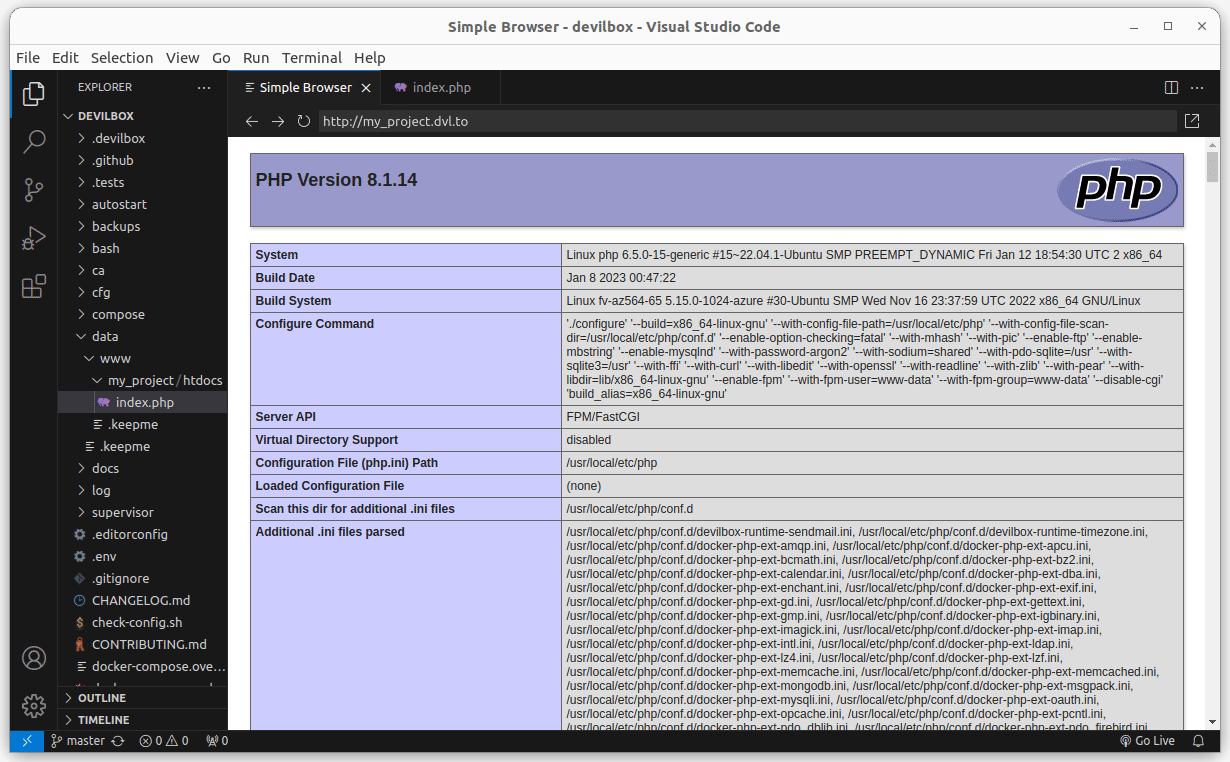Click the browser URL address field

pos(746,121)
